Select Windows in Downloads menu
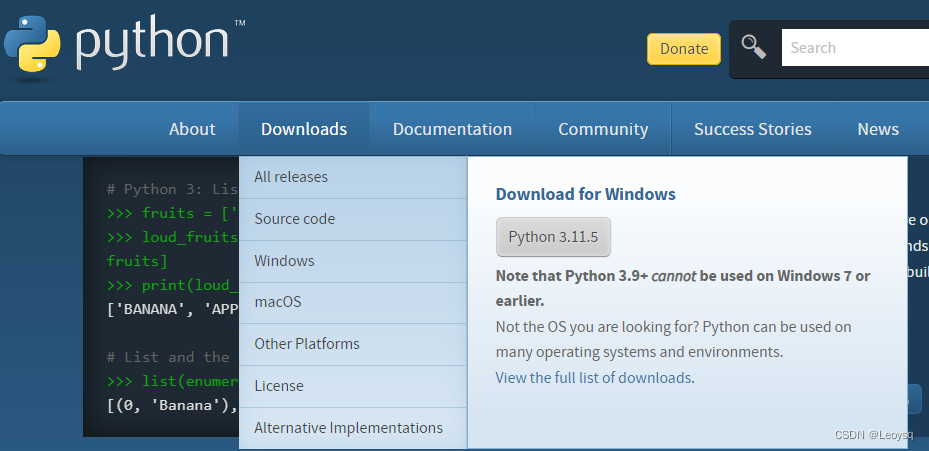 pos(353,261)
